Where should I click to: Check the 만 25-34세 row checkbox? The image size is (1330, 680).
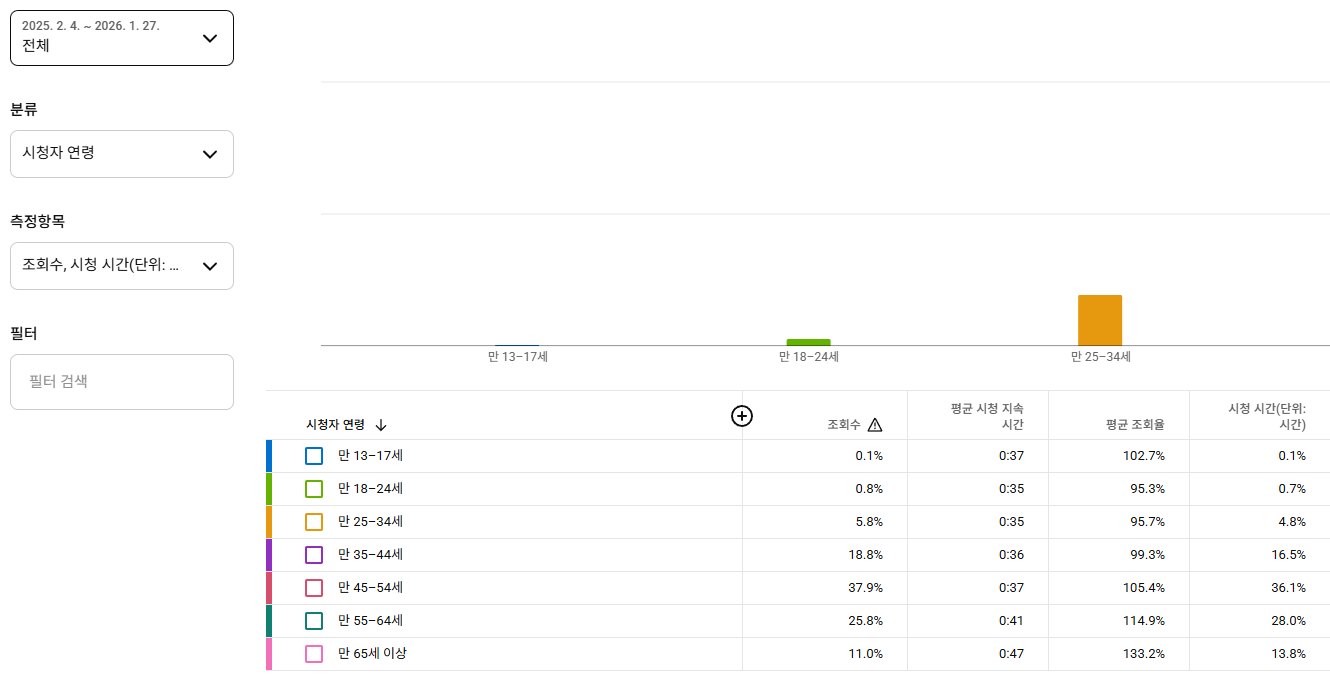pyautogui.click(x=313, y=521)
